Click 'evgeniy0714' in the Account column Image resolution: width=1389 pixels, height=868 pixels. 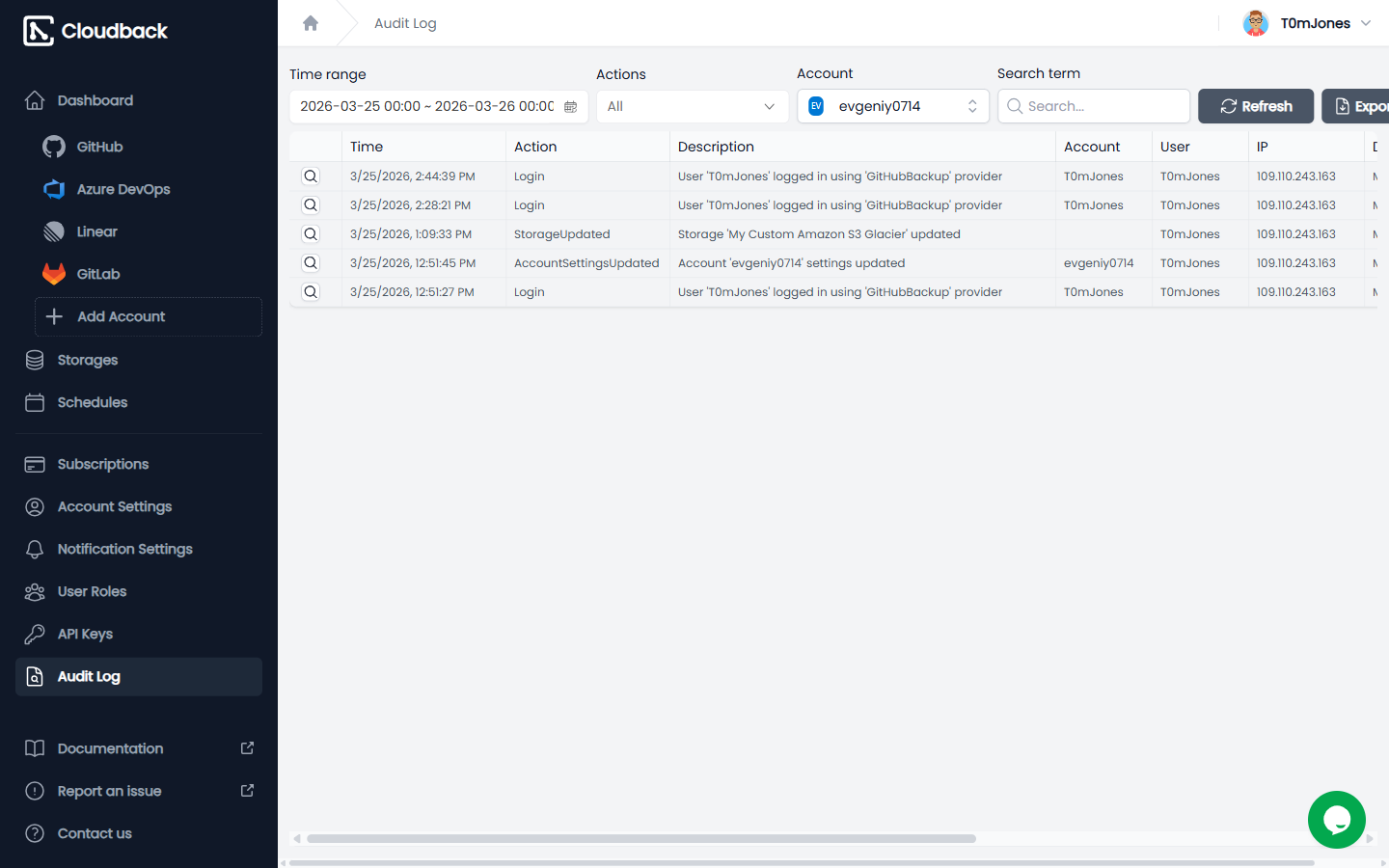coord(1099,263)
